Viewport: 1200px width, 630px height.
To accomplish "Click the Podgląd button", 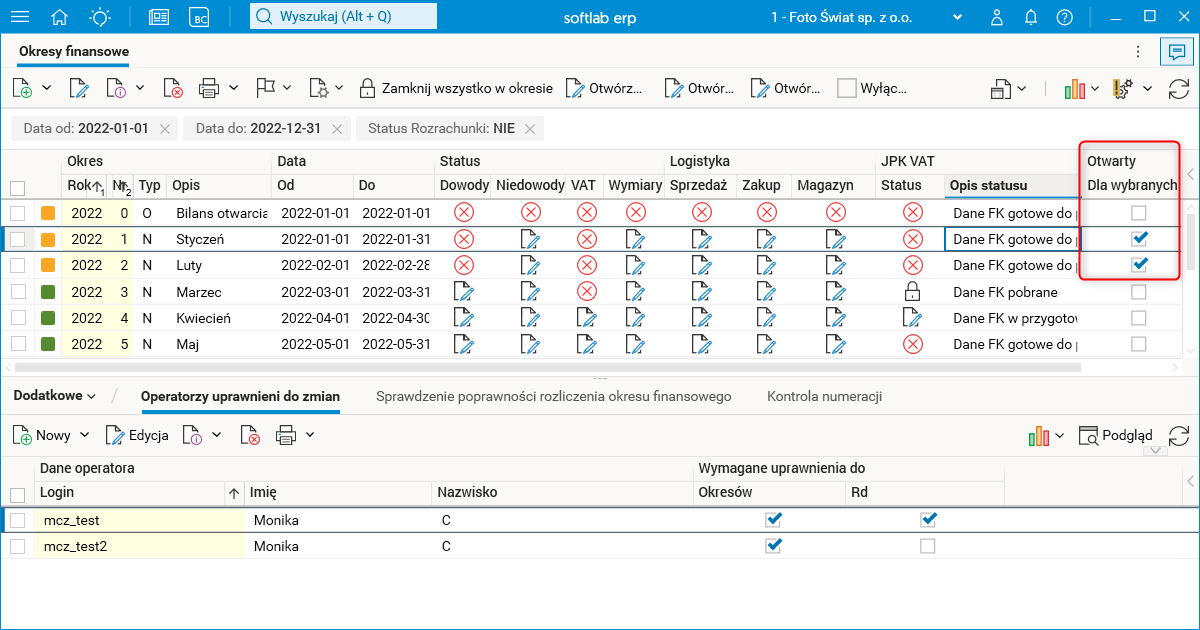I will [x=1116, y=435].
